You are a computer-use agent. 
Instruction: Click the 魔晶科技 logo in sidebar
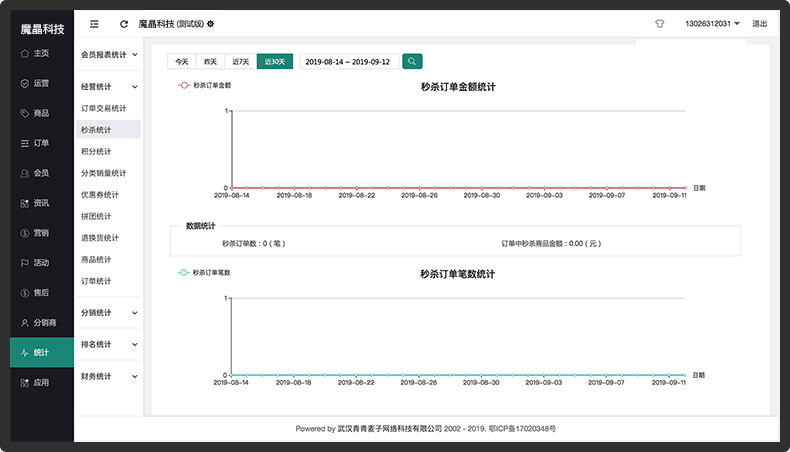42,29
